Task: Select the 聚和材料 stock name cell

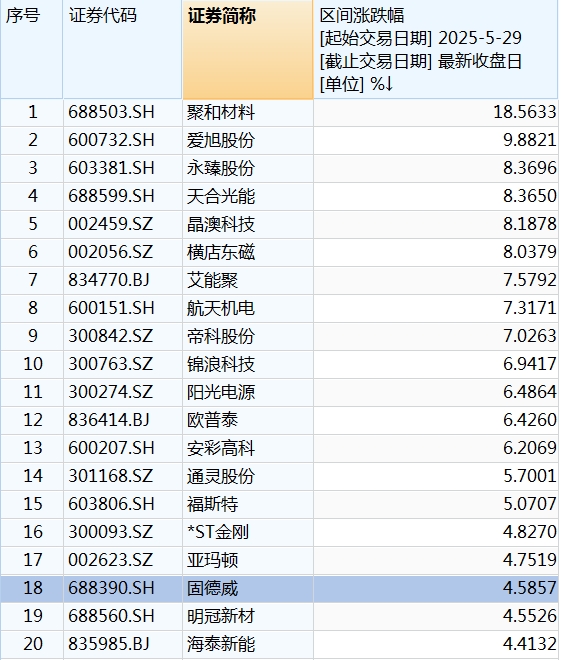Action: pyautogui.click(x=248, y=112)
